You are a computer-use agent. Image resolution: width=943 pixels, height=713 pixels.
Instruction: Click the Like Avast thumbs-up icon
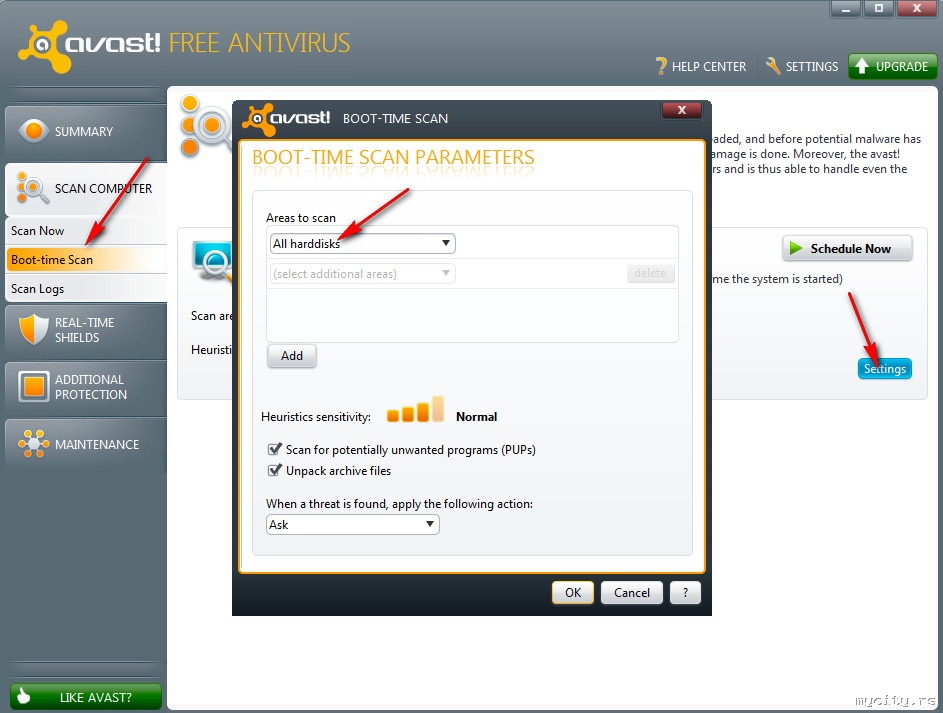coord(23,696)
